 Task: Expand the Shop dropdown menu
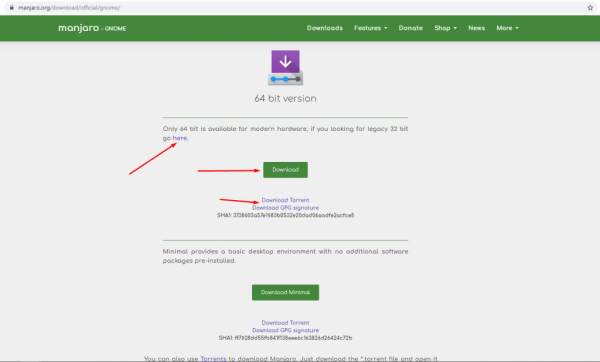[445, 28]
